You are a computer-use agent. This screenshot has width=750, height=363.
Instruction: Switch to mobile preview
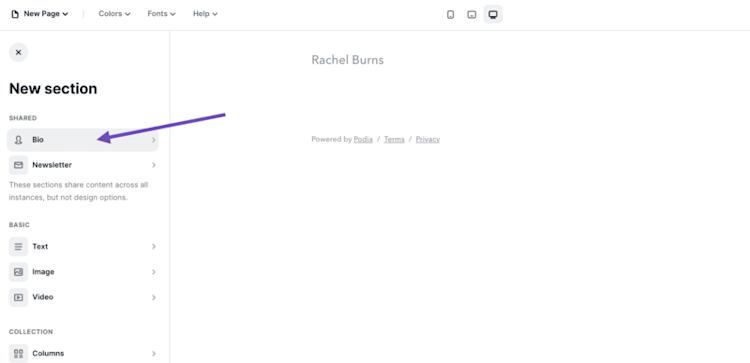pos(450,14)
